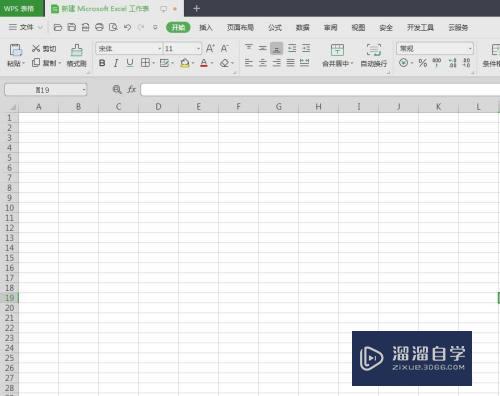Viewport: 500px width, 396px height.
Task: Switch to the View tab
Action: (358, 27)
